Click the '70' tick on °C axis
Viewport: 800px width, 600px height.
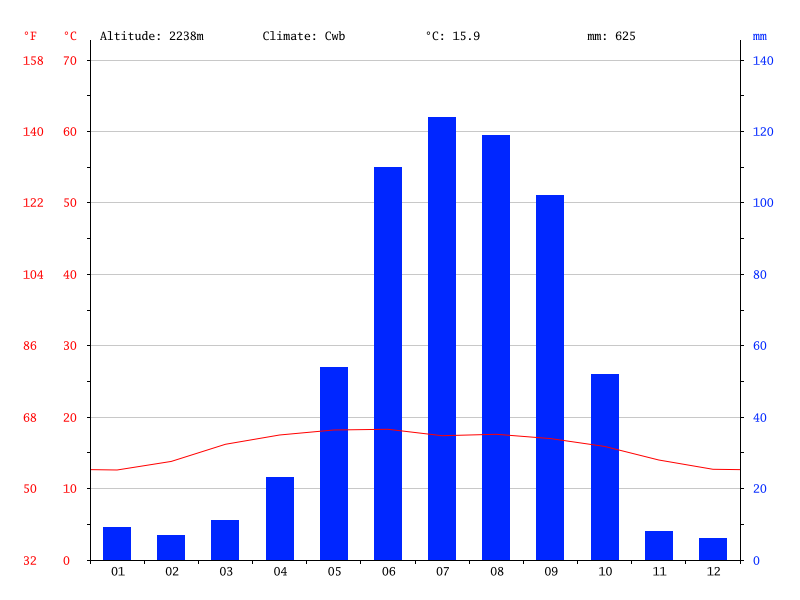pyautogui.click(x=70, y=60)
